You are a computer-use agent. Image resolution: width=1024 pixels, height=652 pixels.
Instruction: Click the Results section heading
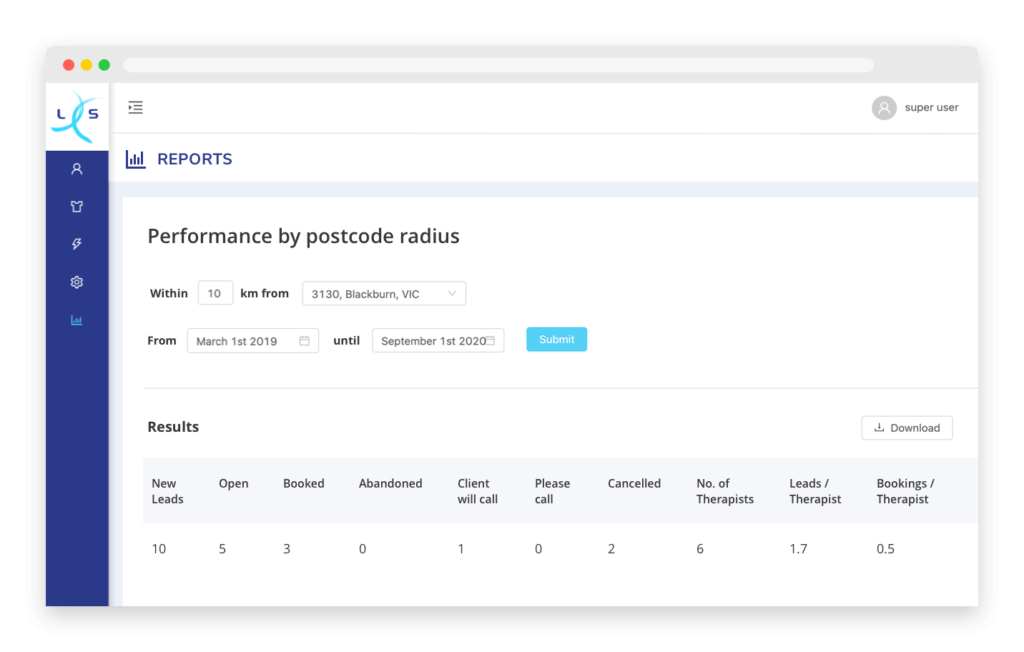[x=173, y=427]
